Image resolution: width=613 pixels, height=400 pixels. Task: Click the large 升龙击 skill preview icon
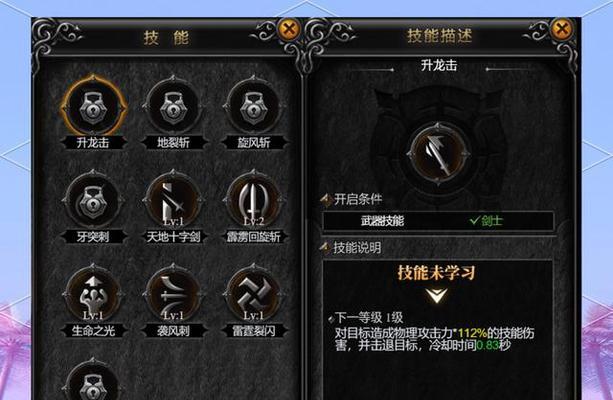coord(437,154)
